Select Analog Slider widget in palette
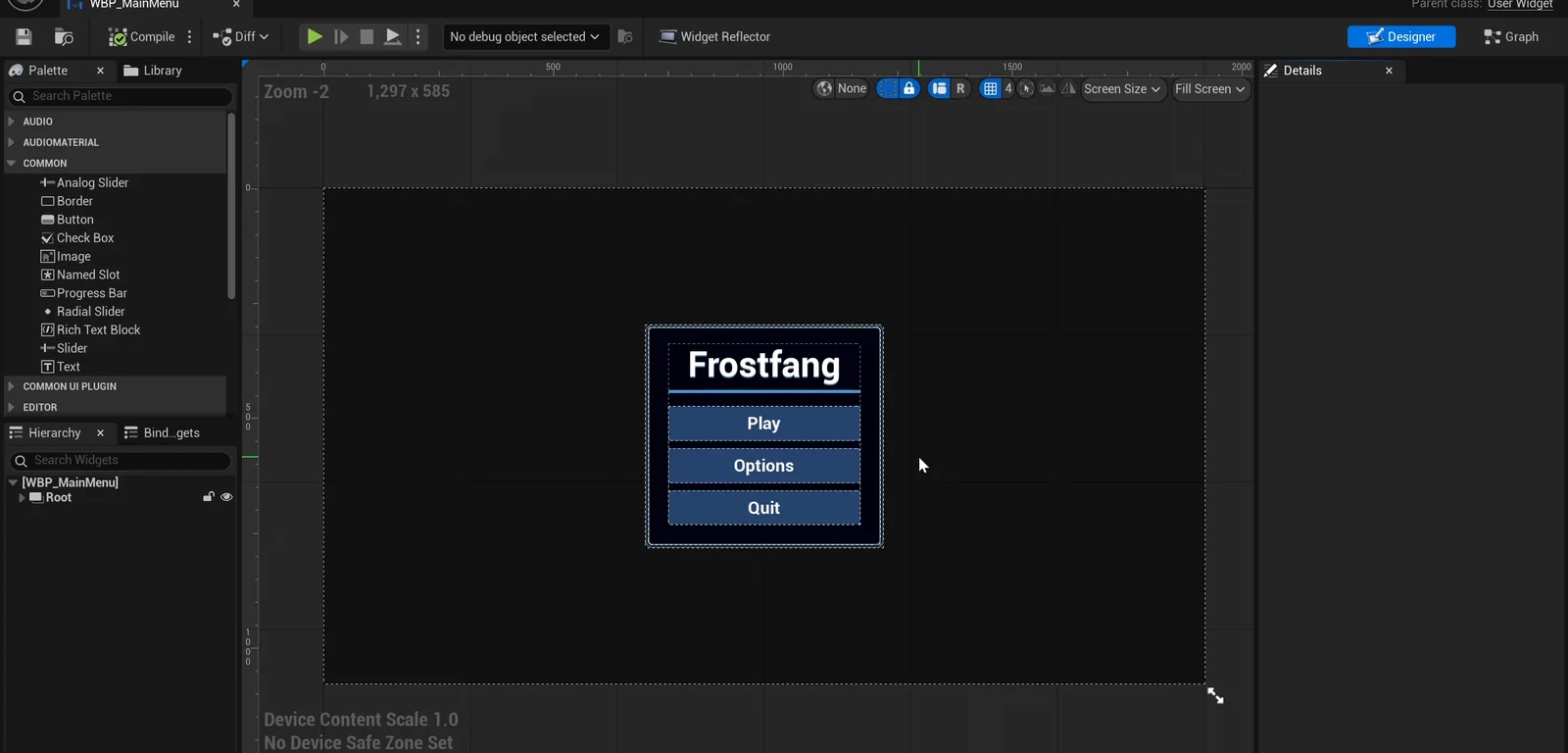The width and height of the screenshot is (1568, 753). click(x=84, y=182)
